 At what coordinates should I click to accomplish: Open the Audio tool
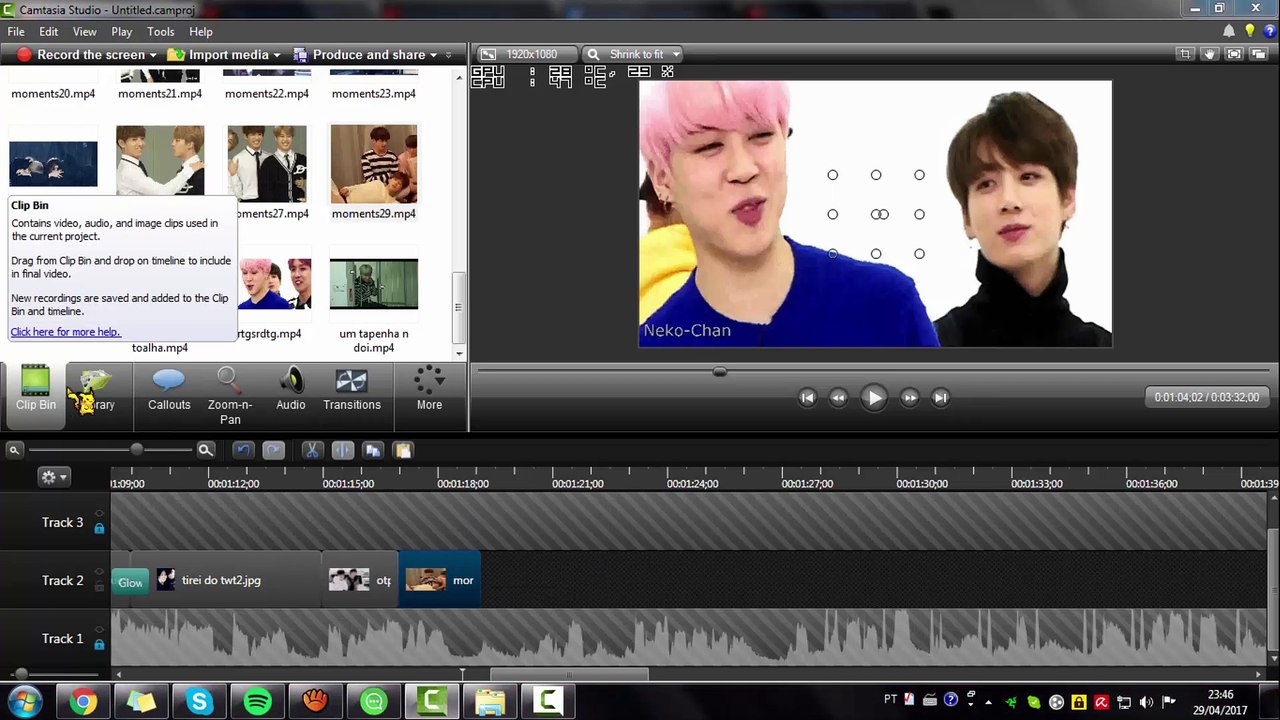pyautogui.click(x=291, y=390)
